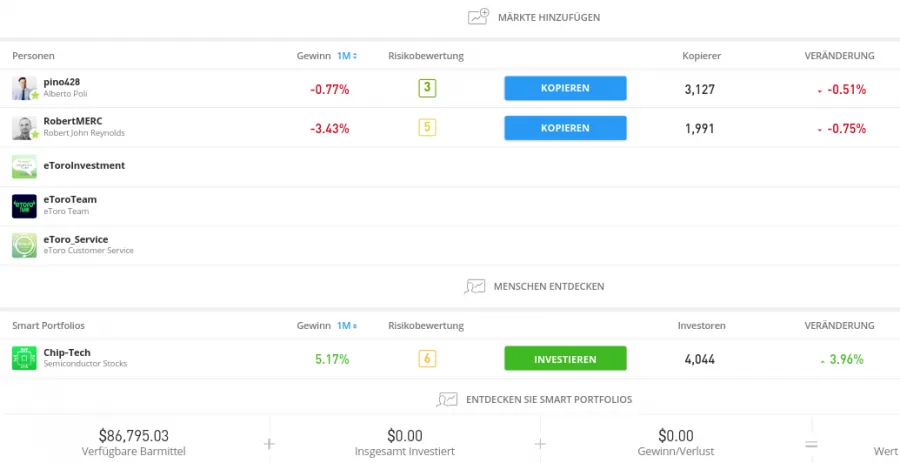Open the Menschen entdecken link

point(549,286)
